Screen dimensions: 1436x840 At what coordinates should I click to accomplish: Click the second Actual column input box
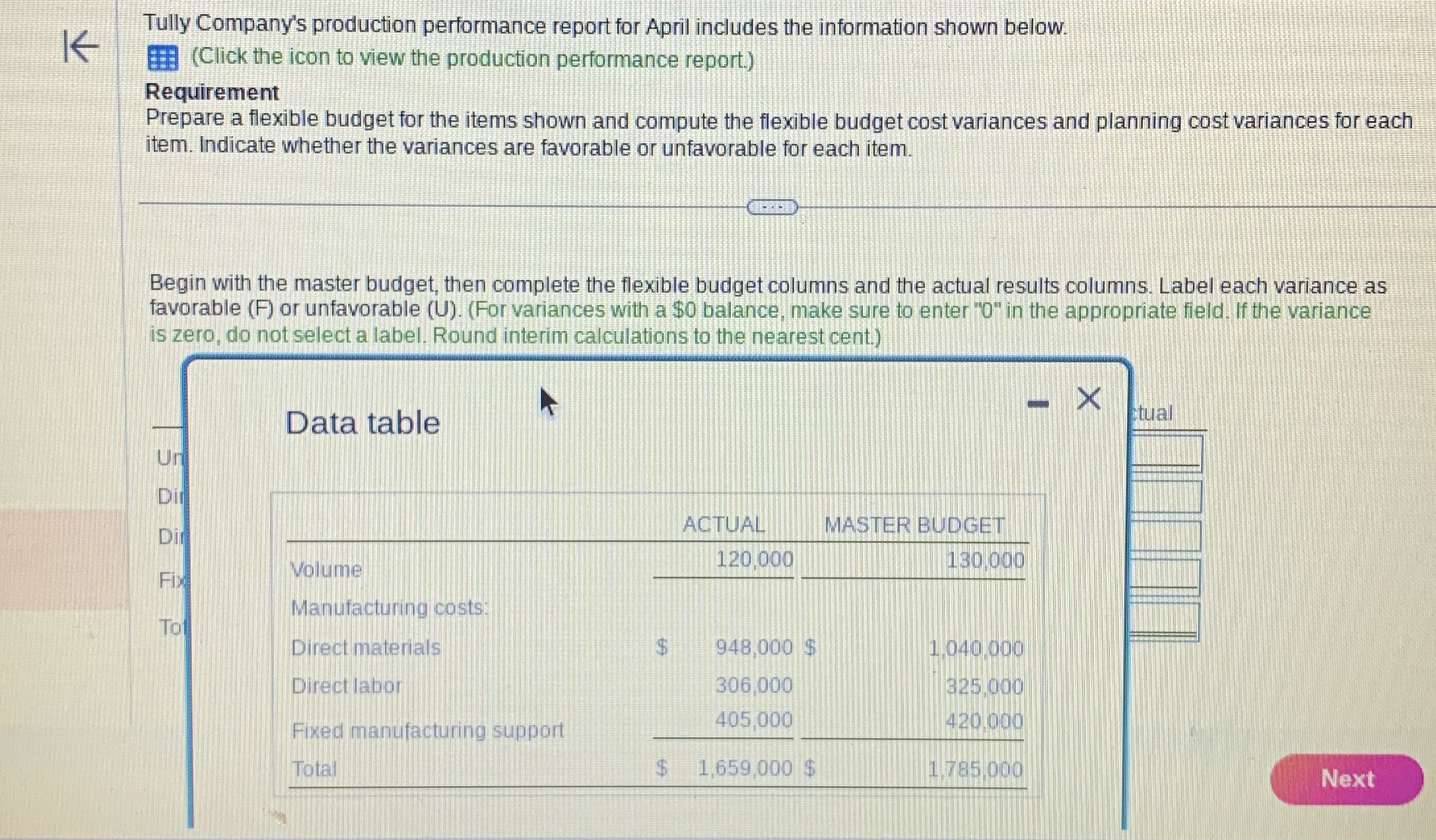pyautogui.click(x=1167, y=497)
